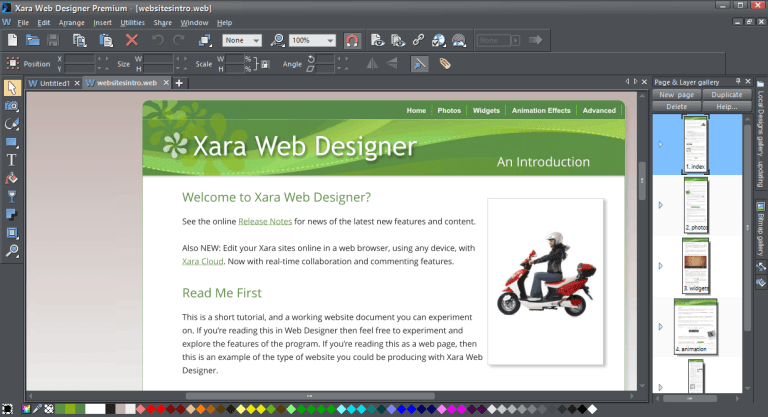Delete selection with red X icon
768x417 pixels.
coord(132,40)
